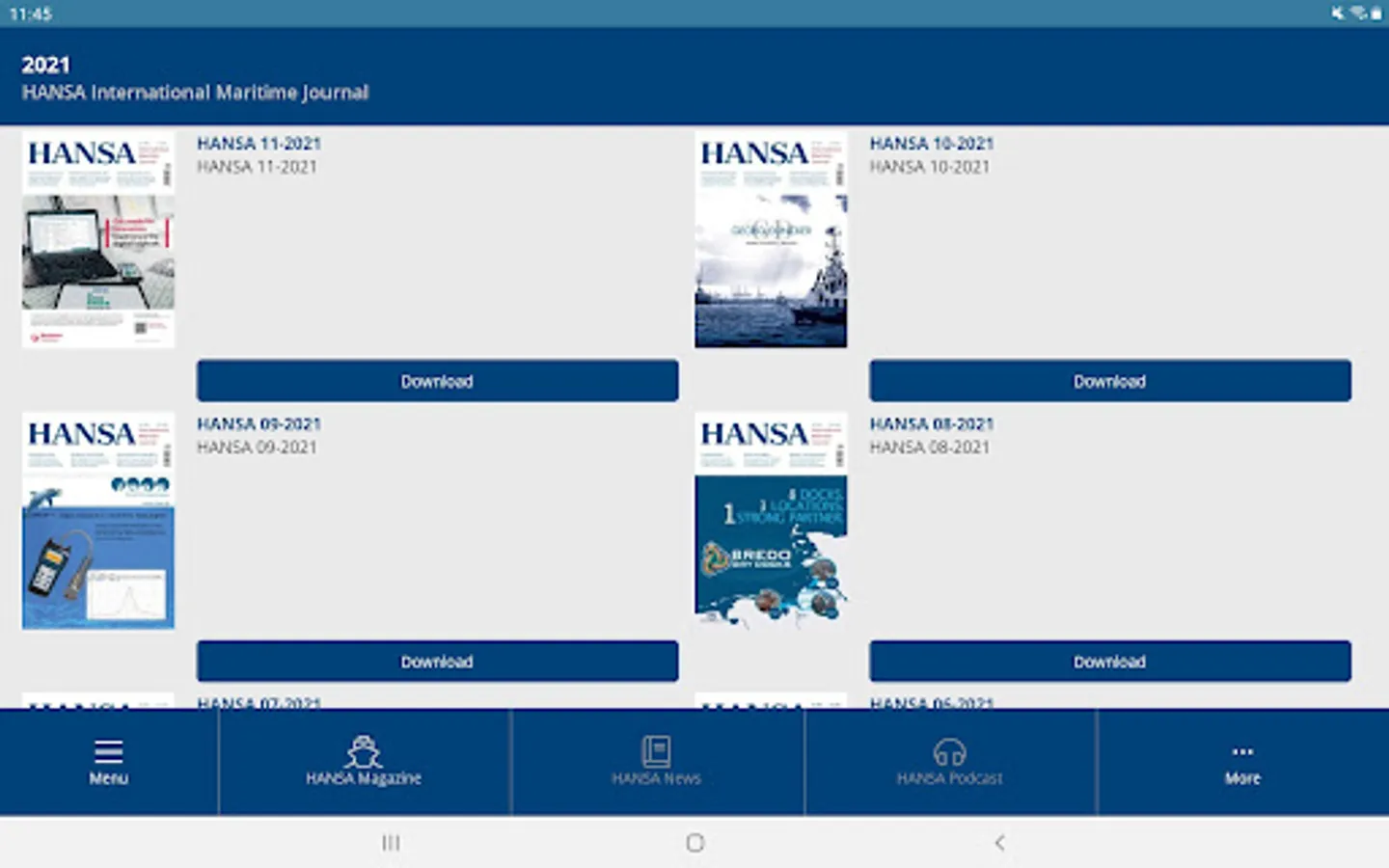Image resolution: width=1389 pixels, height=868 pixels.
Task: Tap Android home button icon
Action: click(x=694, y=843)
